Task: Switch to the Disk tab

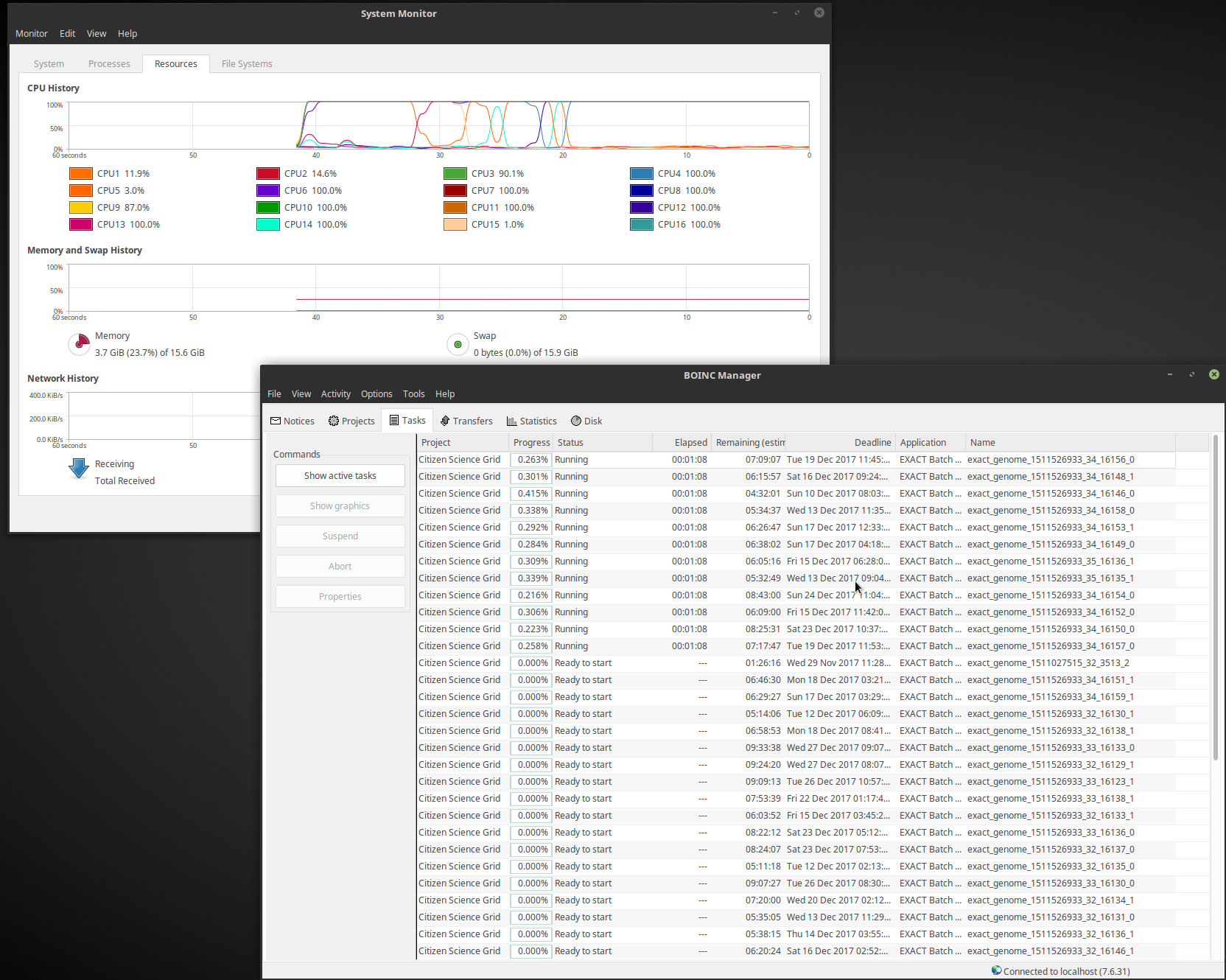Action: point(586,421)
